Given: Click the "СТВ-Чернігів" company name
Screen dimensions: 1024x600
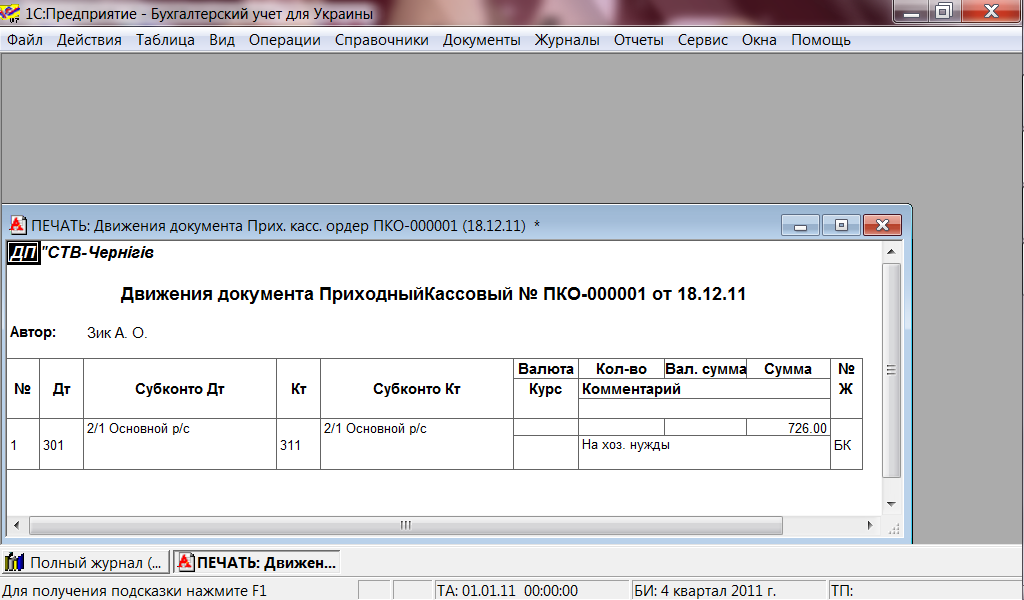Looking at the screenshot, I should [98, 253].
